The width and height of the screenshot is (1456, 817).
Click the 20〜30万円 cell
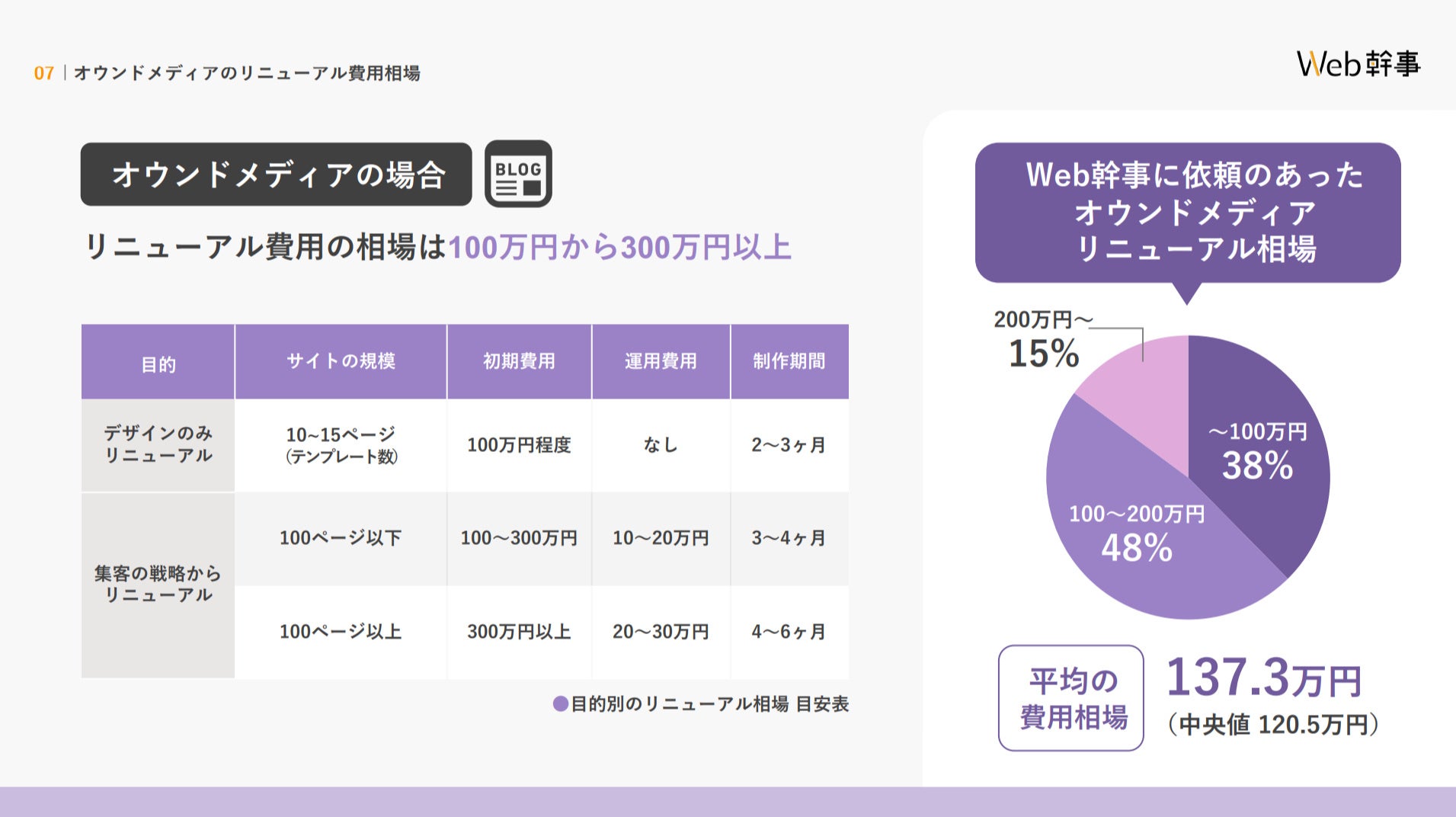point(661,632)
